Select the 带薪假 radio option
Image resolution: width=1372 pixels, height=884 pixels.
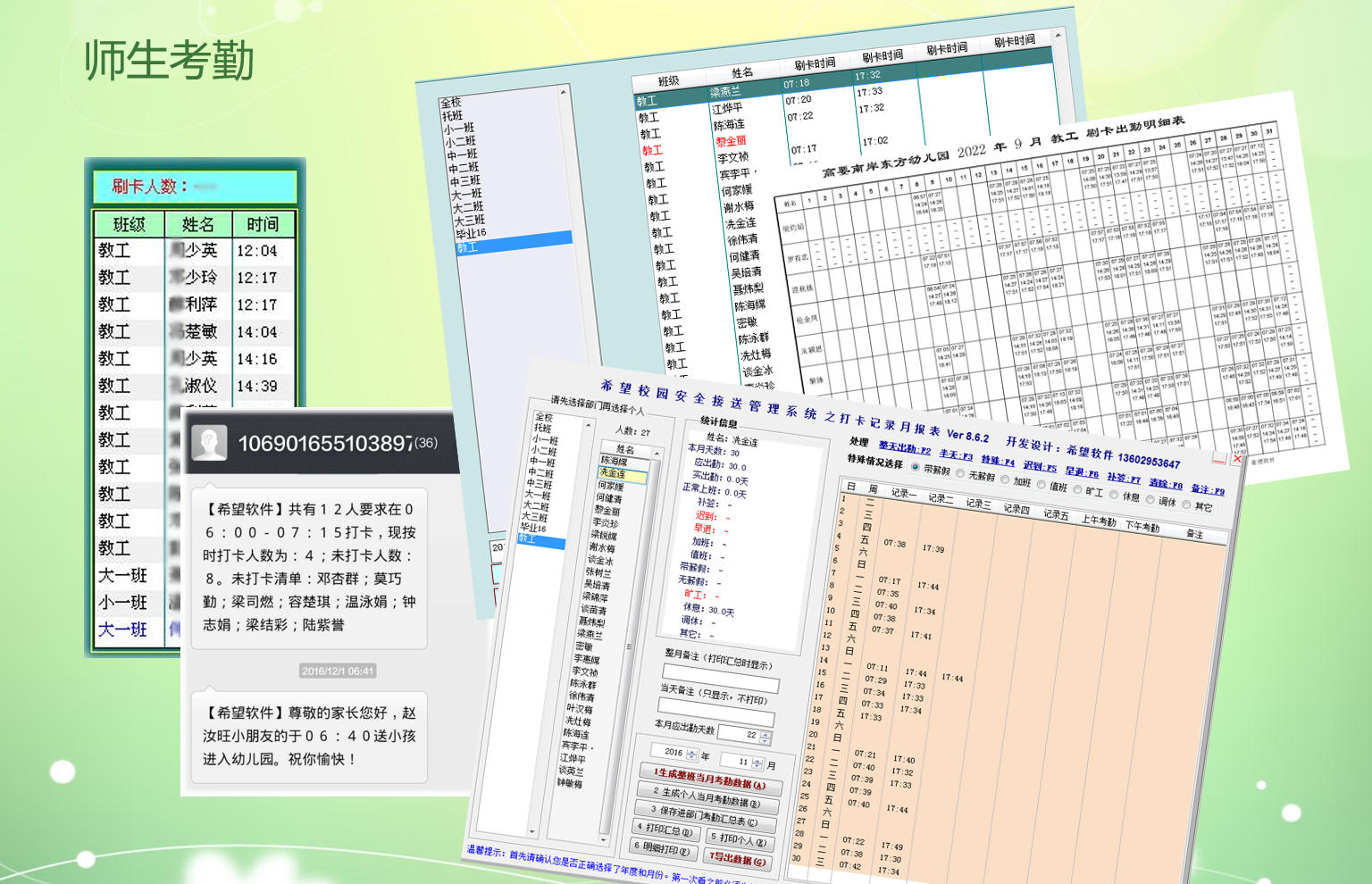click(x=915, y=467)
